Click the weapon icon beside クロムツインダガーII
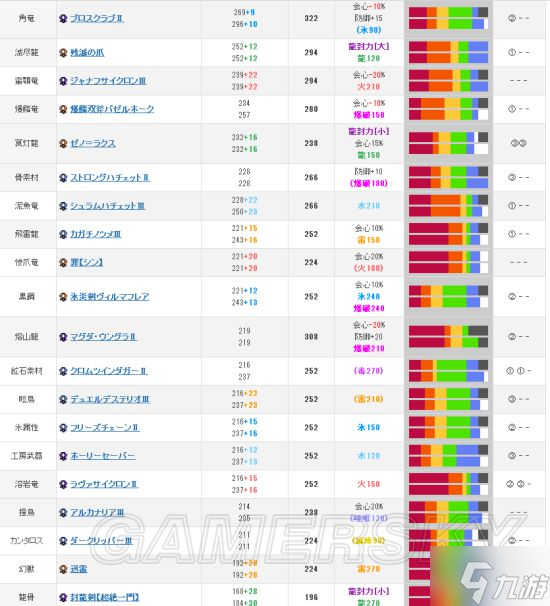The width and height of the screenshot is (550, 606). pos(63,371)
